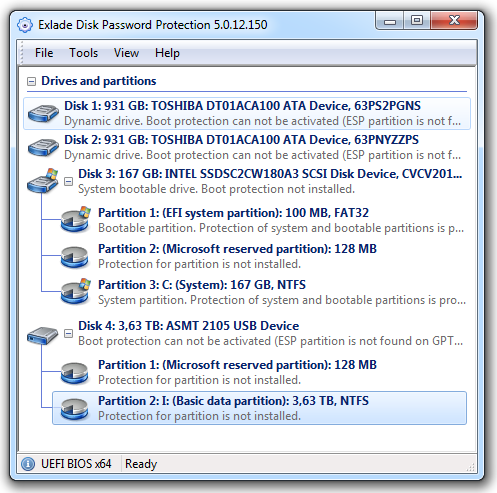Click 'UEFI BIOS x64' in status bar

point(76,464)
